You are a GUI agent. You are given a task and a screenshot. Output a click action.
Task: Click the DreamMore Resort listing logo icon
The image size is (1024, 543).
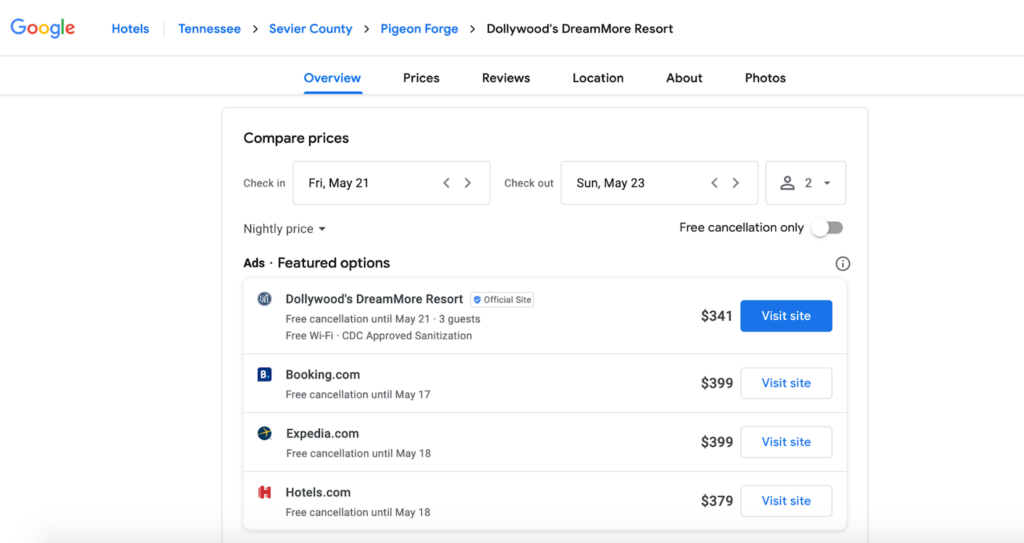tap(264, 299)
